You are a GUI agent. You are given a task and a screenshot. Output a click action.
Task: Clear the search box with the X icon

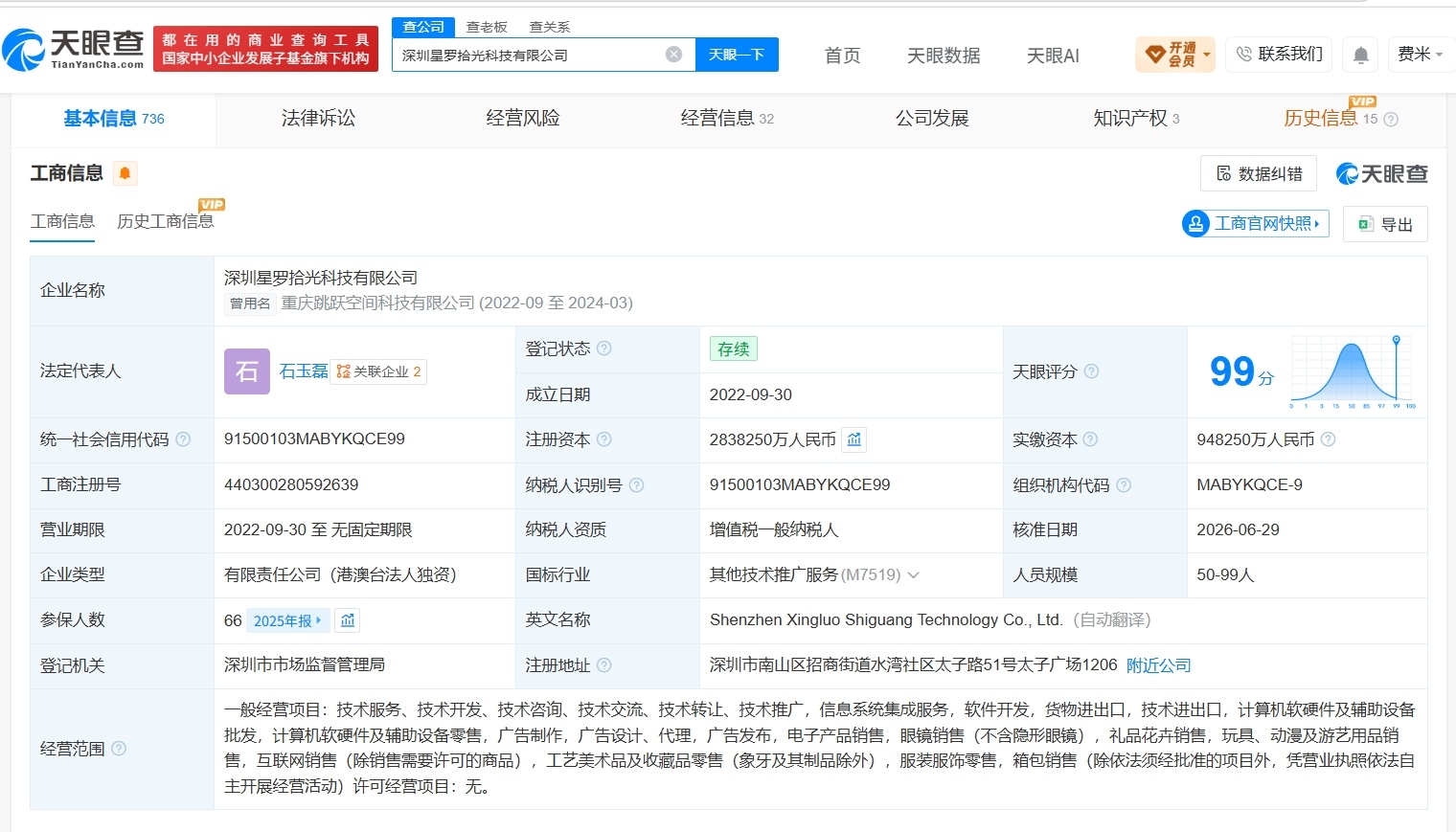click(x=674, y=55)
